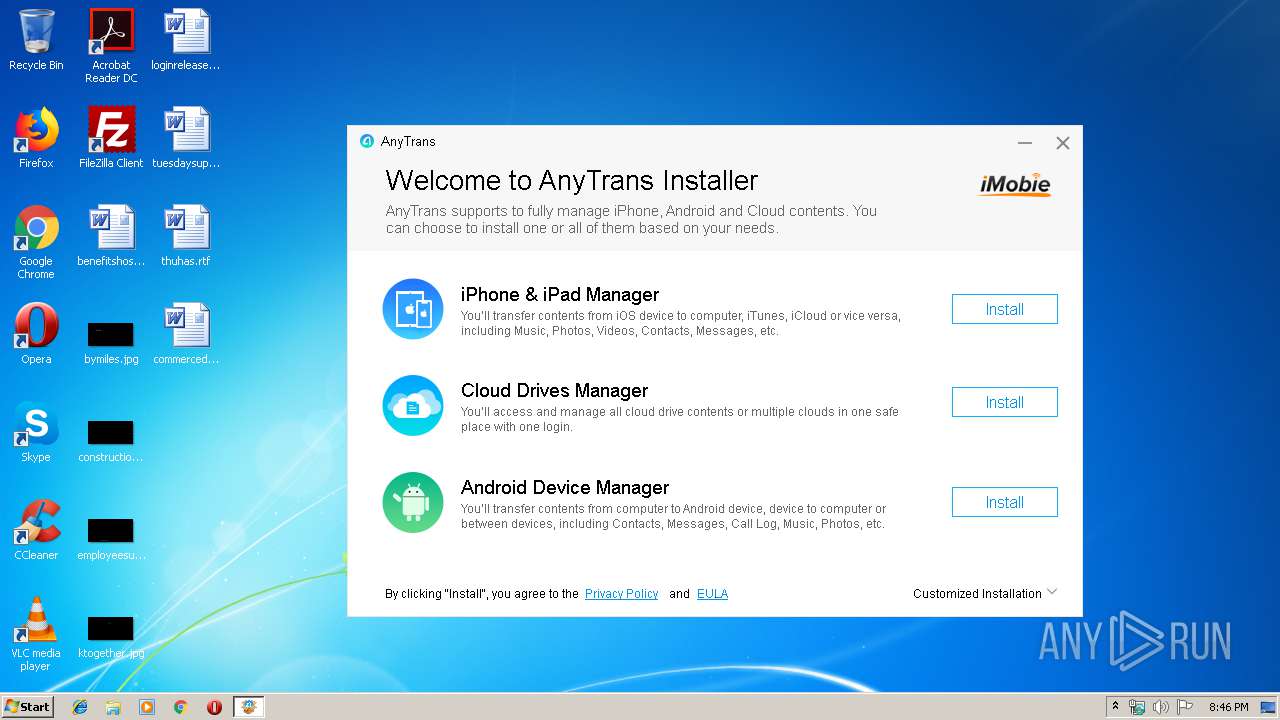Viewport: 1280px width, 720px height.
Task: Open Chrome from the taskbar
Action: coord(181,707)
